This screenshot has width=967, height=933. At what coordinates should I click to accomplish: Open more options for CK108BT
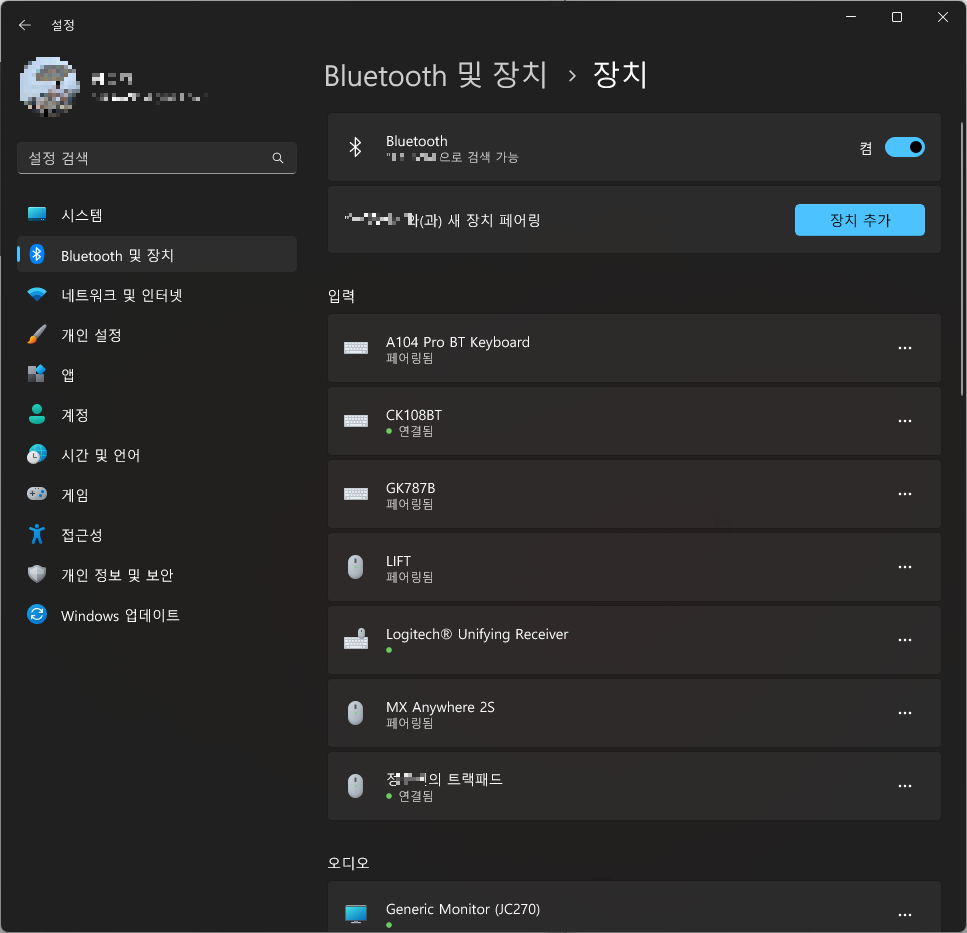click(x=904, y=421)
